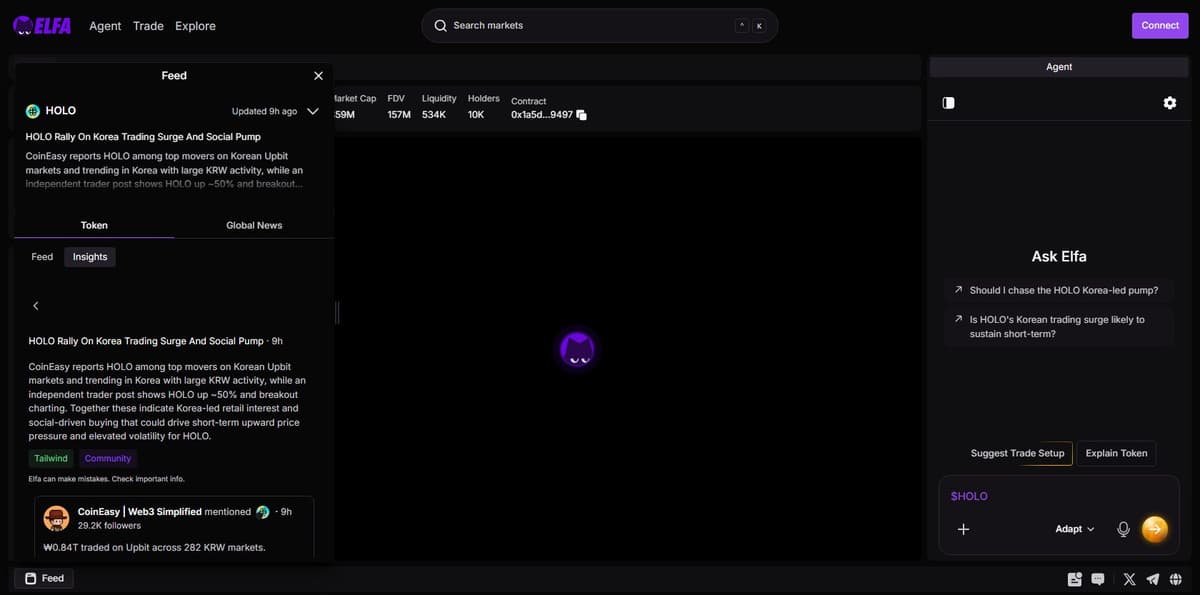
Task: Click the panel resize handle beside Feed
Action: [337, 313]
